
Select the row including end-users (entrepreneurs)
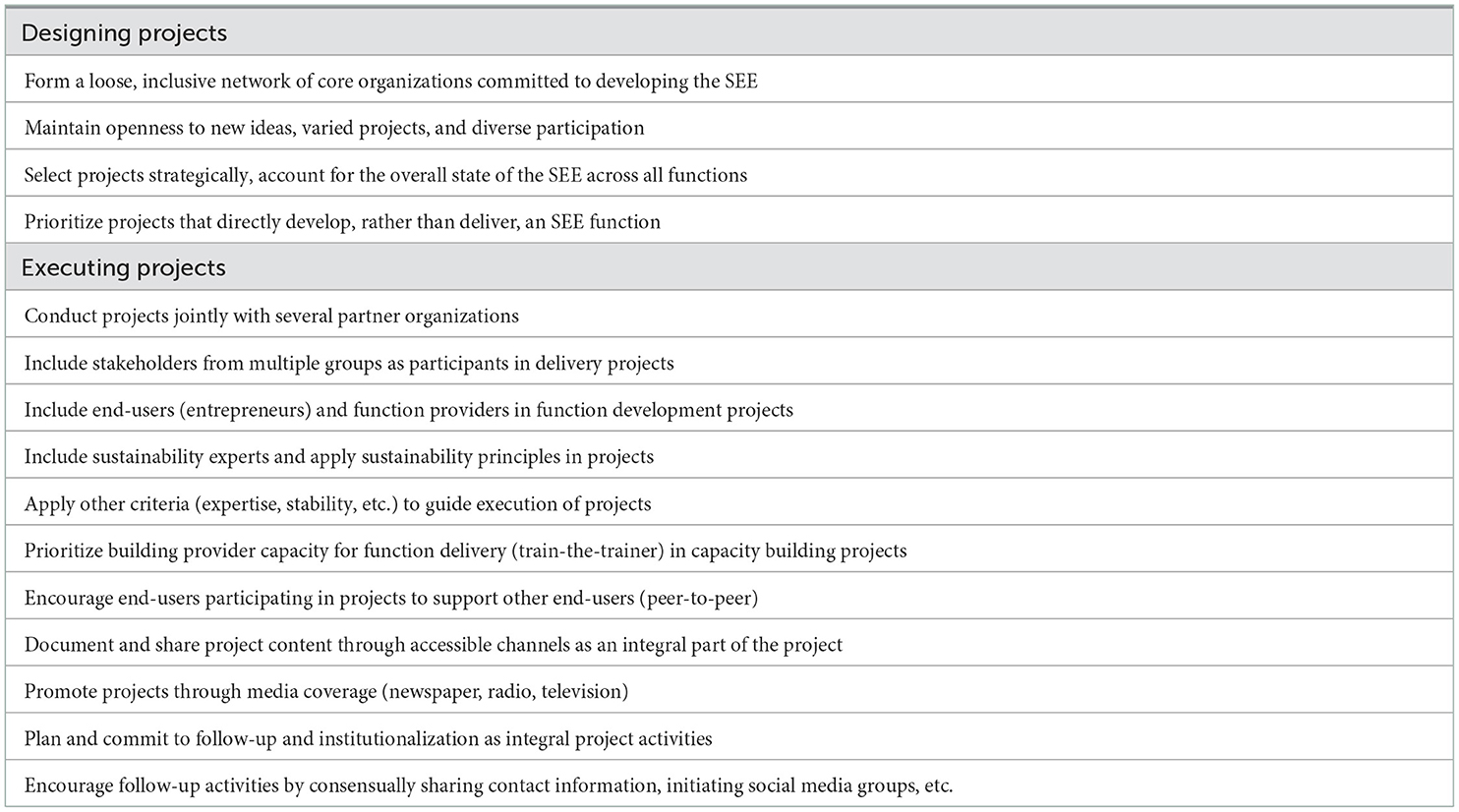(408, 410)
